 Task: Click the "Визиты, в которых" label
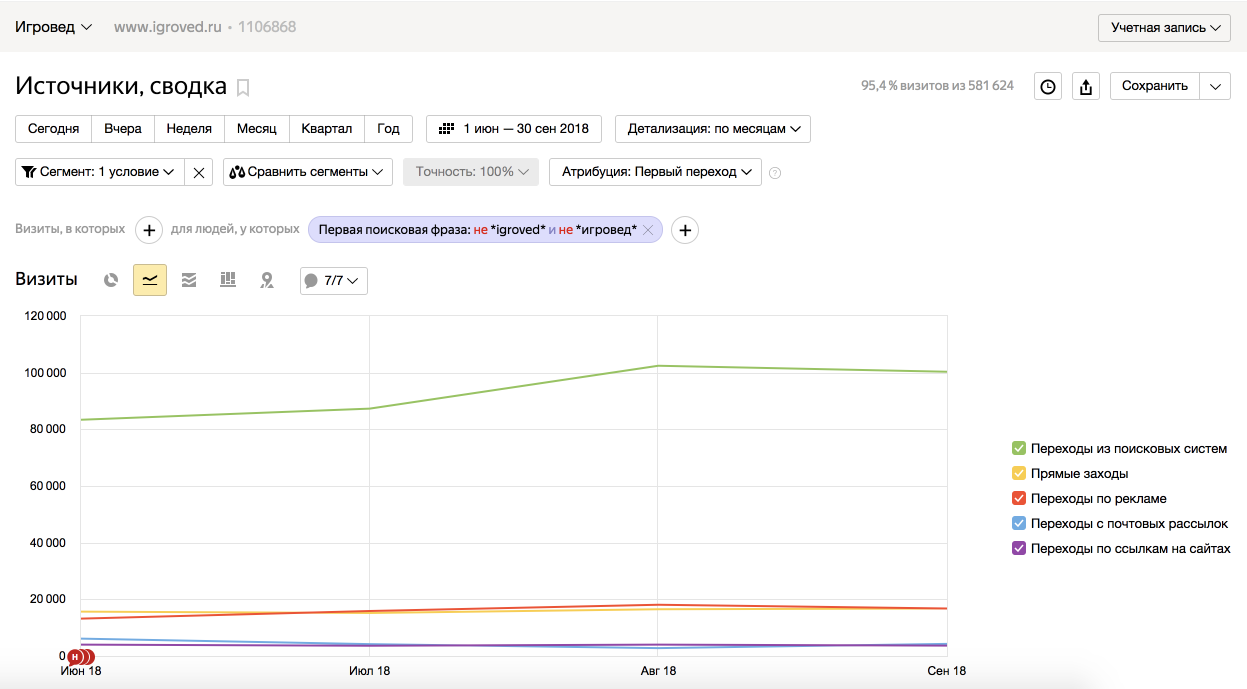click(70, 229)
